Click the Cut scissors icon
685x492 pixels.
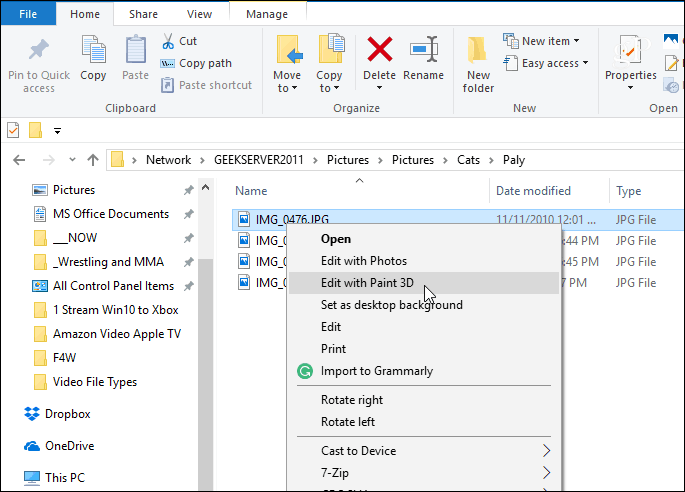[168, 41]
